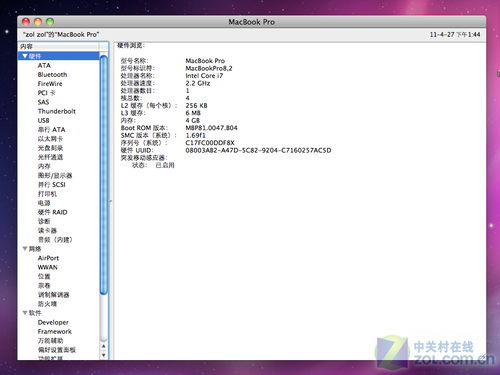Click the sidebar scroll up arrow

pyautogui.click(x=104, y=346)
